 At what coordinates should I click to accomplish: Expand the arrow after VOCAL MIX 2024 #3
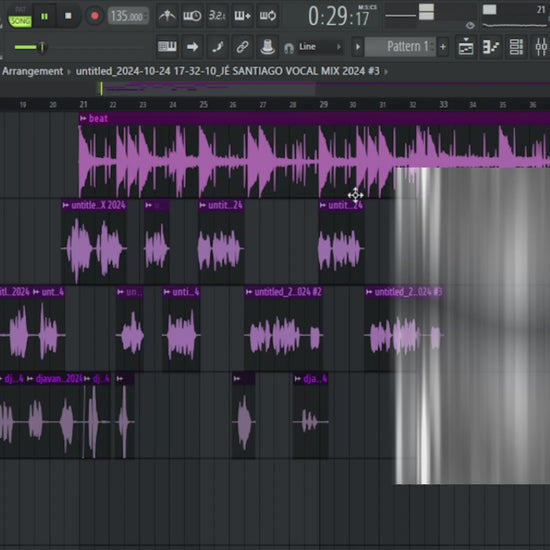386,72
